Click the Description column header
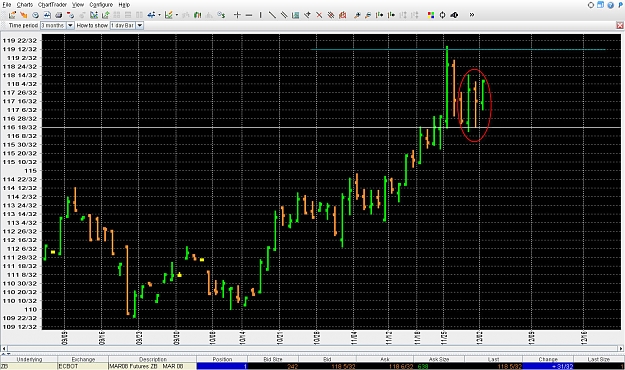This screenshot has width=625, height=370. click(153, 359)
